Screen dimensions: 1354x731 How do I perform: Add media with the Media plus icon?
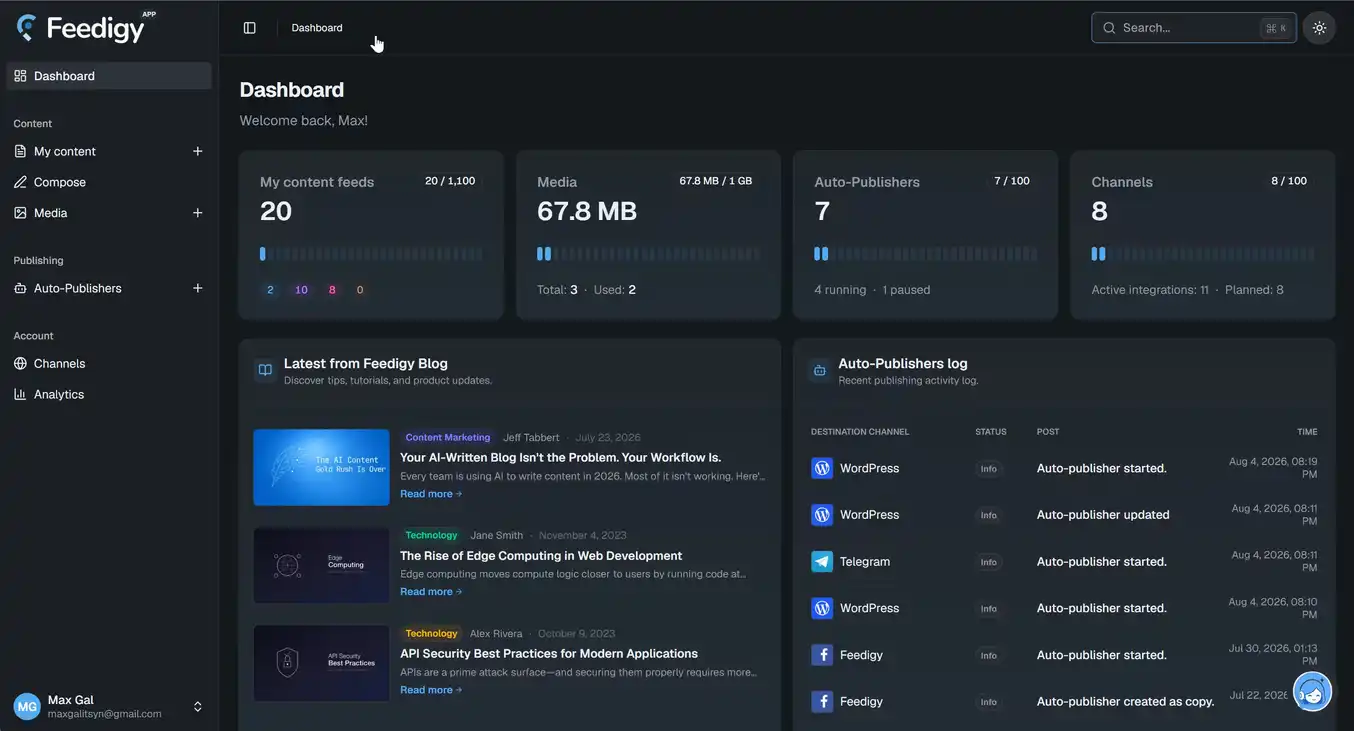(x=197, y=213)
